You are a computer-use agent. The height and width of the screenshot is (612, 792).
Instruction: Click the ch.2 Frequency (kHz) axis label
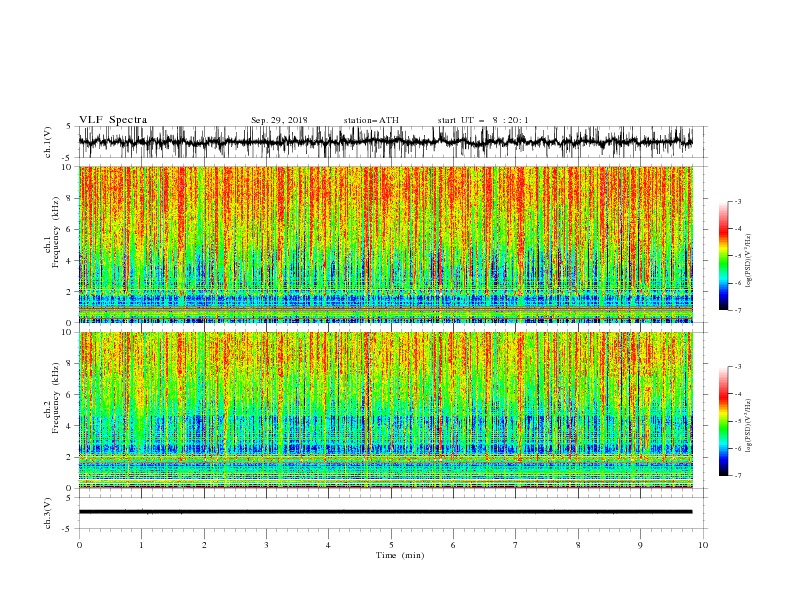(52, 398)
